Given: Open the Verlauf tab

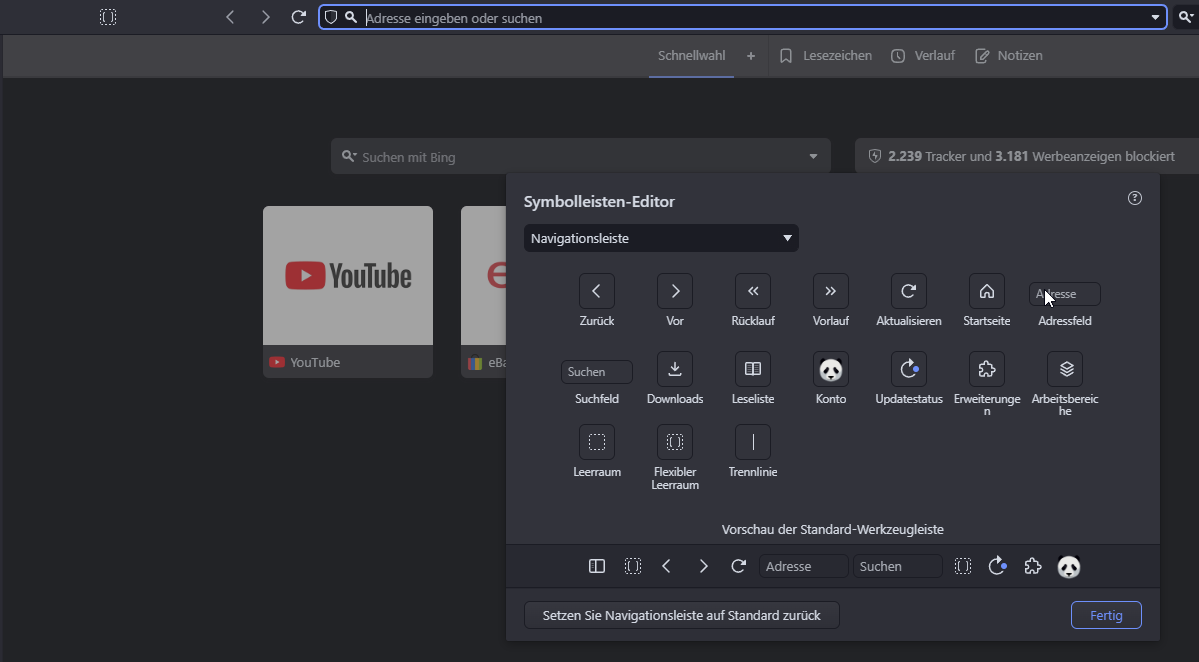Looking at the screenshot, I should click(x=923, y=56).
